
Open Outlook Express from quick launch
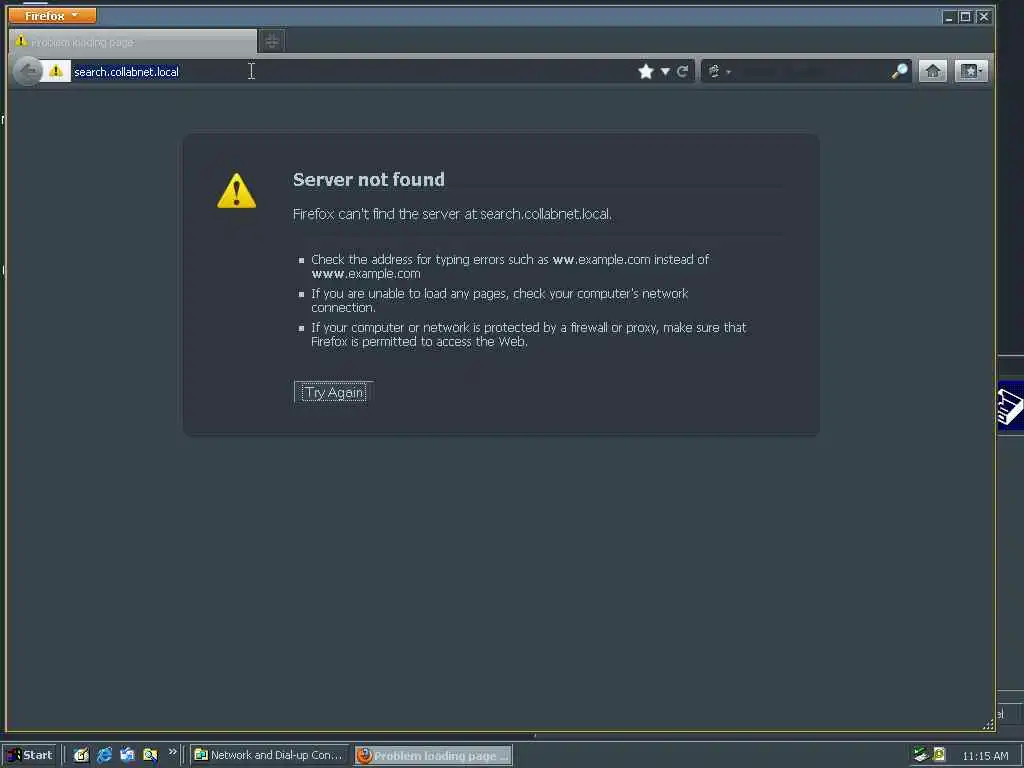127,755
